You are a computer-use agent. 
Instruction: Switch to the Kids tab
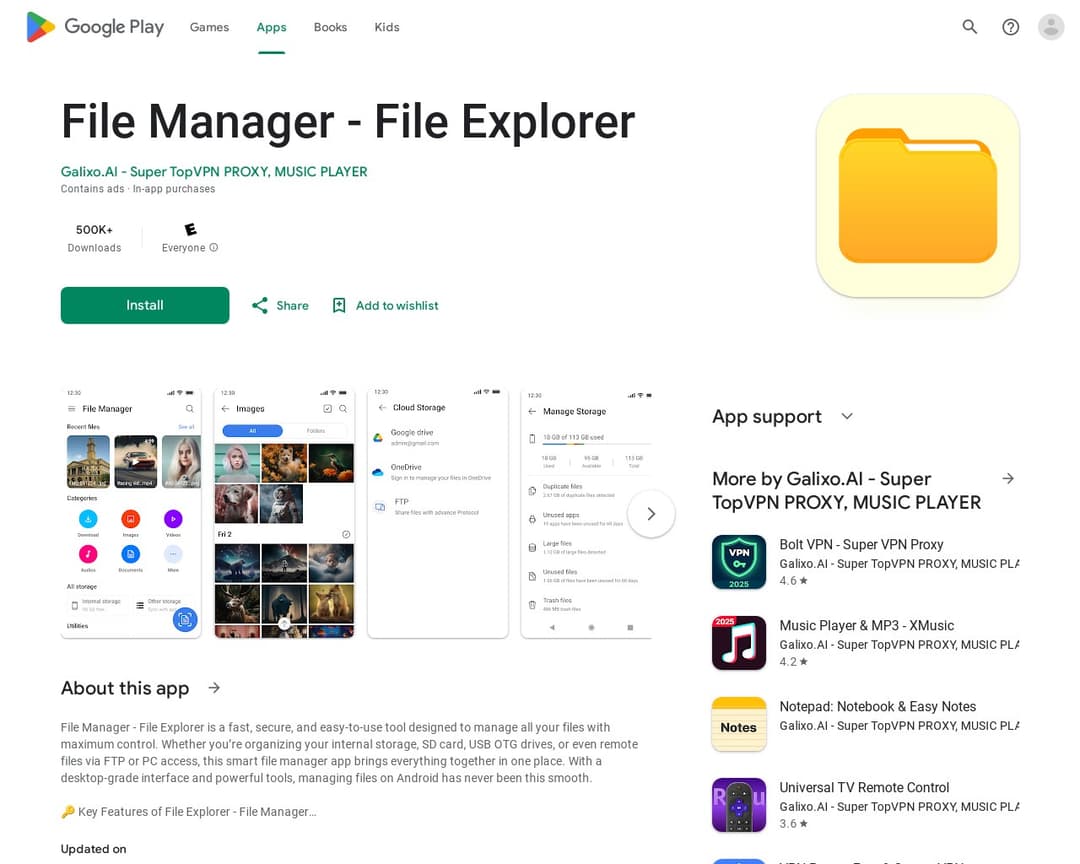click(x=386, y=27)
